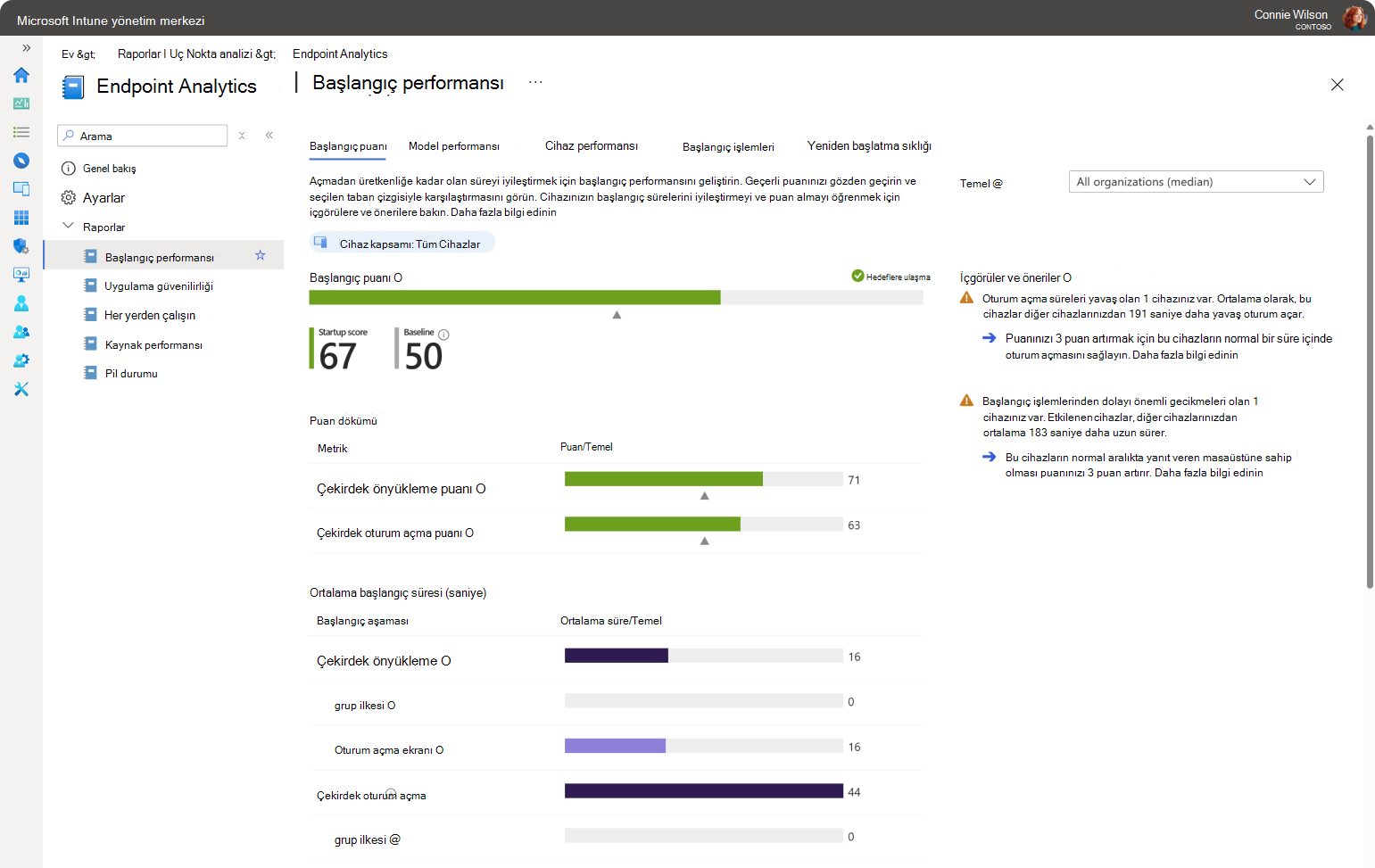Open the Endpoint security shield icon
This screenshot has height=868, width=1375.
pos(21,246)
